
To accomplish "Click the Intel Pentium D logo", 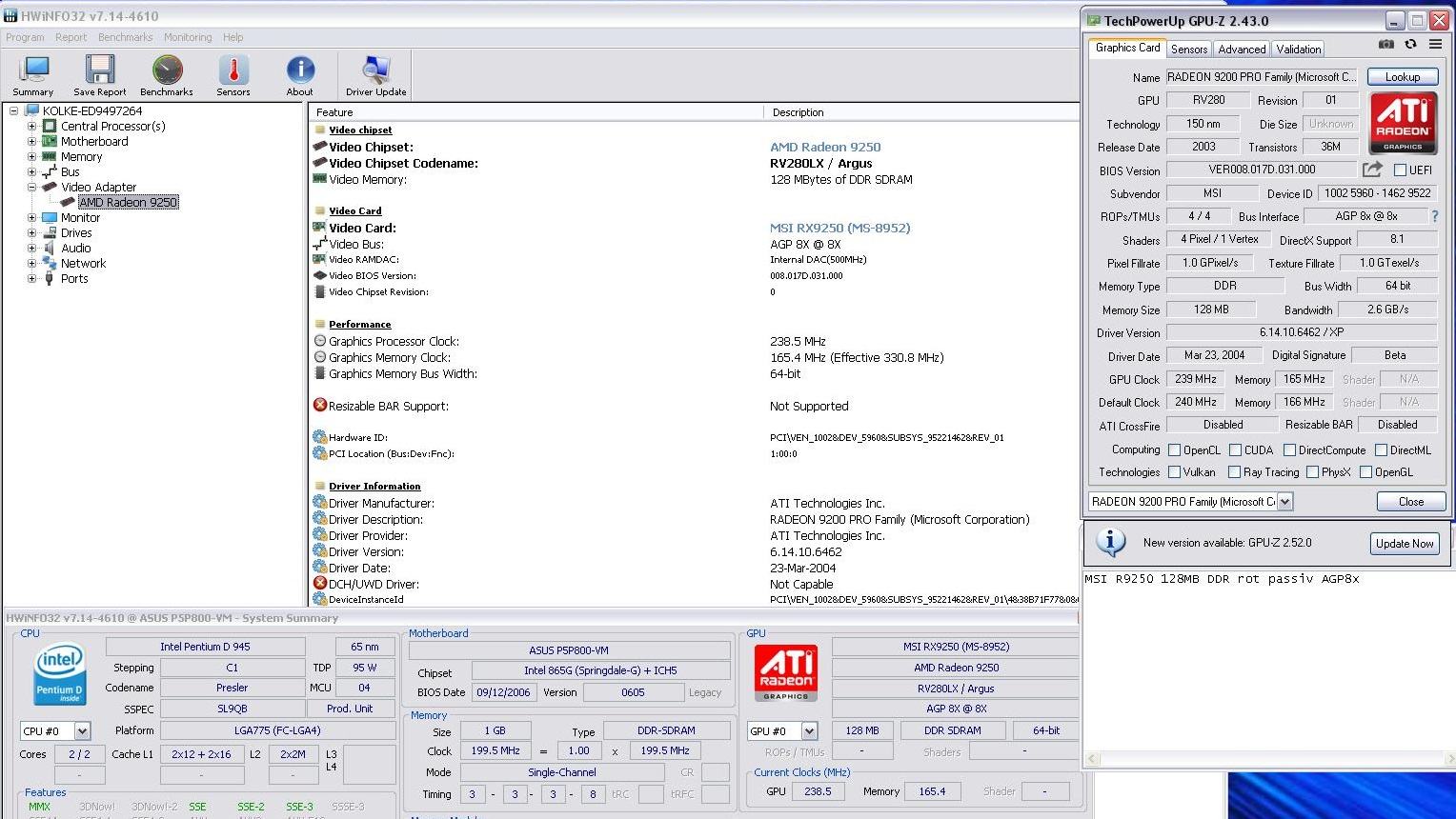I will click(x=60, y=674).
